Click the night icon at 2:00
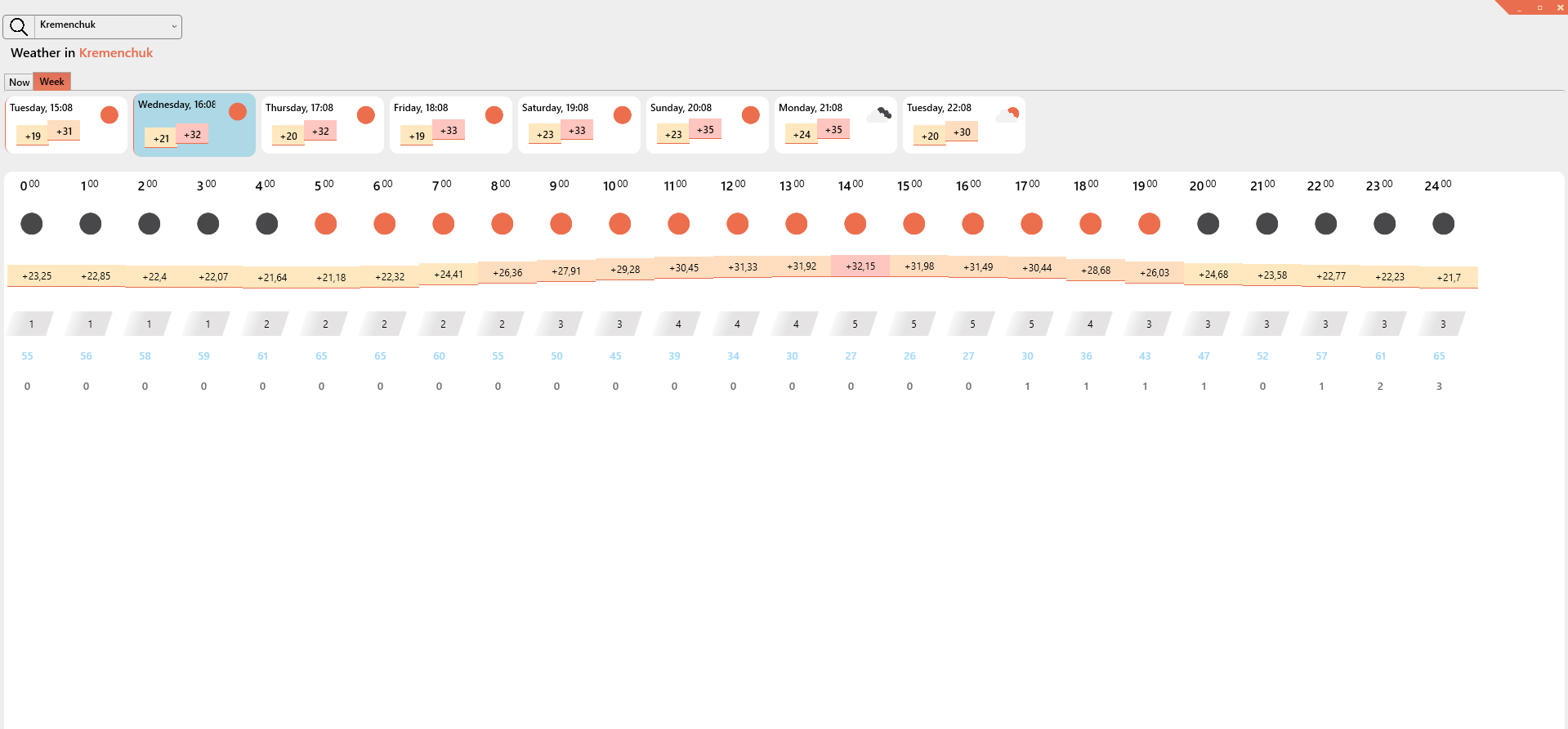This screenshot has height=729, width=1568. [150, 223]
